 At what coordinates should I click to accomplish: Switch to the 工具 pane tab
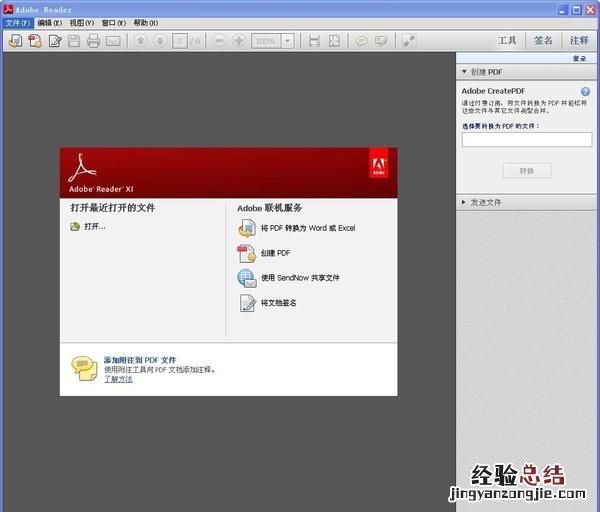(507, 41)
